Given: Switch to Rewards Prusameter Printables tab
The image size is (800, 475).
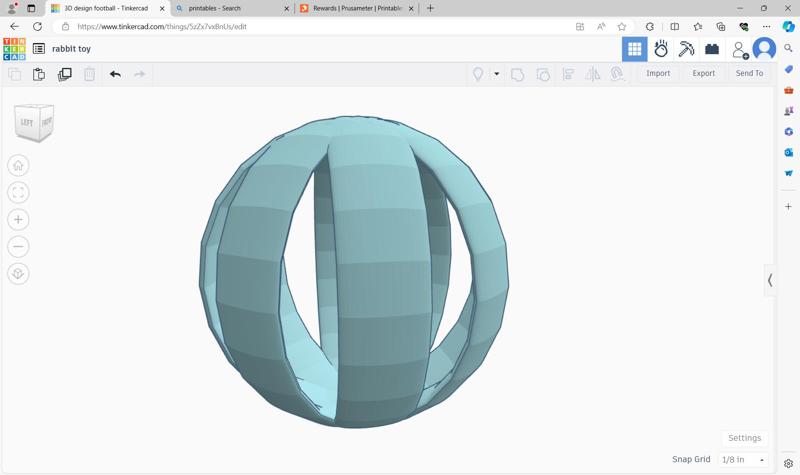Looking at the screenshot, I should pyautogui.click(x=357, y=8).
